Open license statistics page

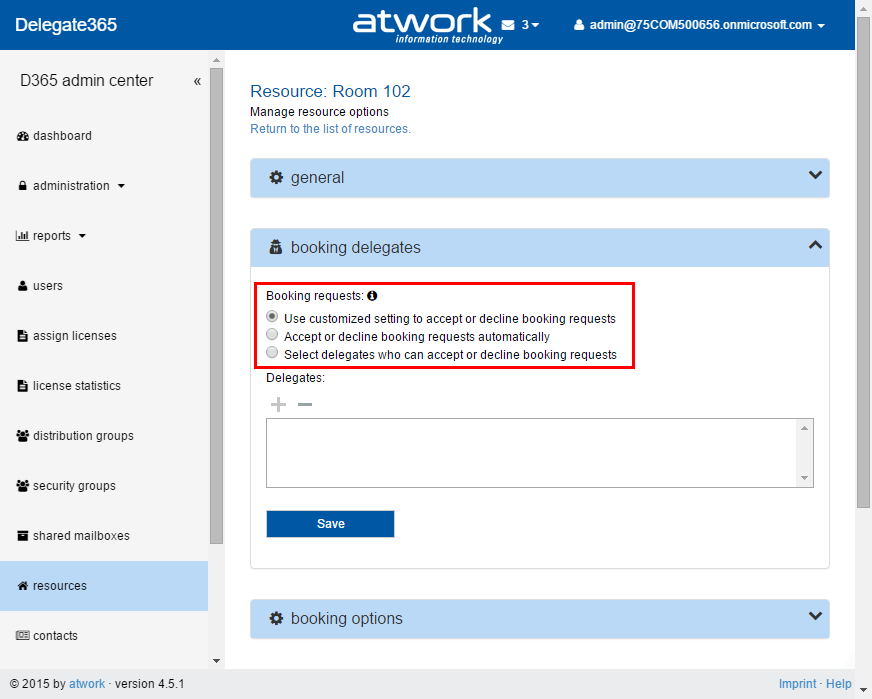pos(77,386)
